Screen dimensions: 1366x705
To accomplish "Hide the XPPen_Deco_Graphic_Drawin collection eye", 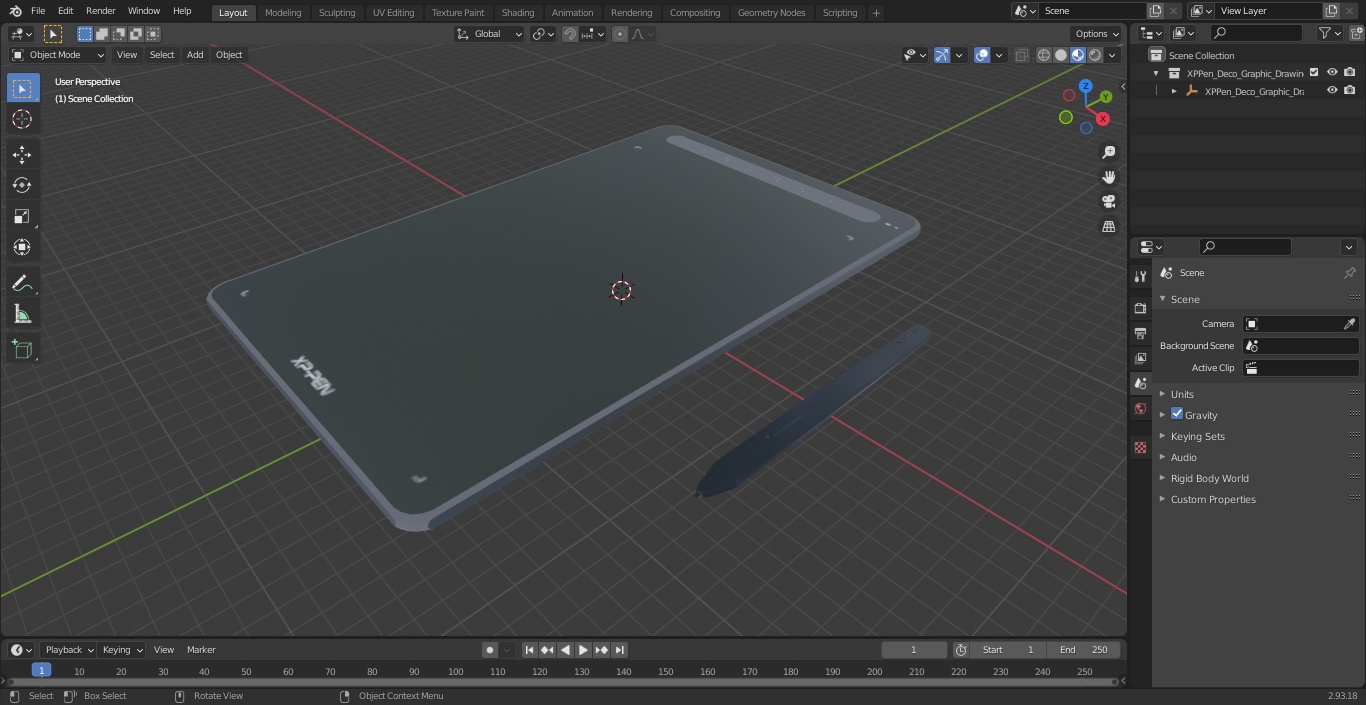I will [x=1332, y=72].
